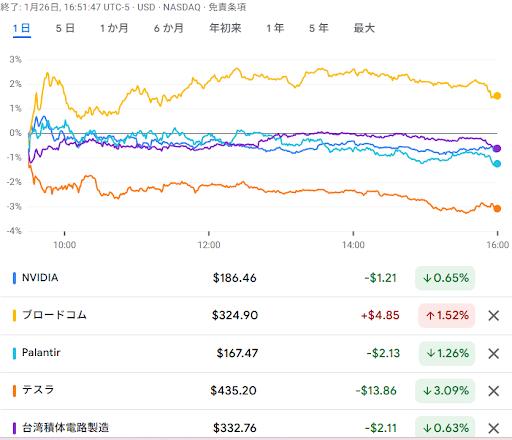Click the purple endpoint dot on chart
Viewport: 512px width, 440px height.
497,148
